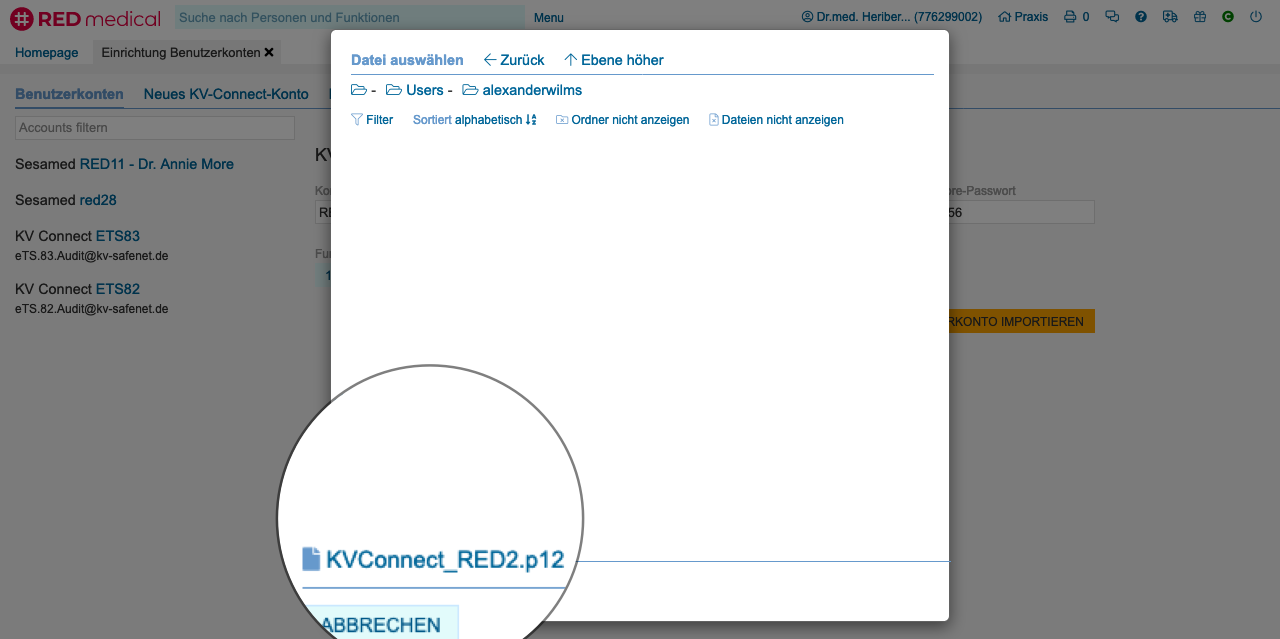The image size is (1280, 639).
Task: Click the 'Accounts filtern' input field
Action: (x=155, y=128)
